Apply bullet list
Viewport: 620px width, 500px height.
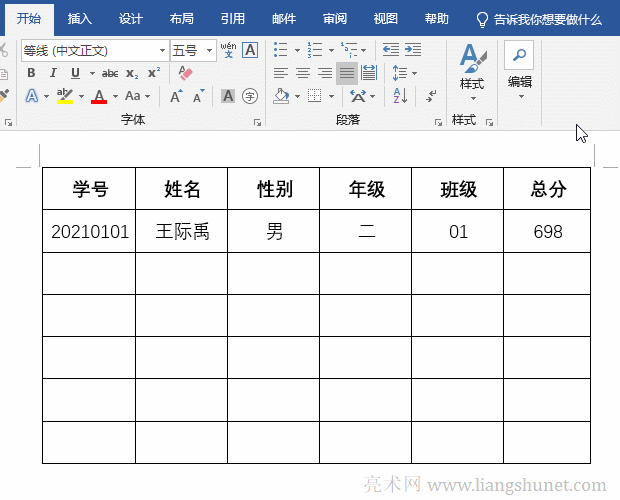(x=280, y=50)
